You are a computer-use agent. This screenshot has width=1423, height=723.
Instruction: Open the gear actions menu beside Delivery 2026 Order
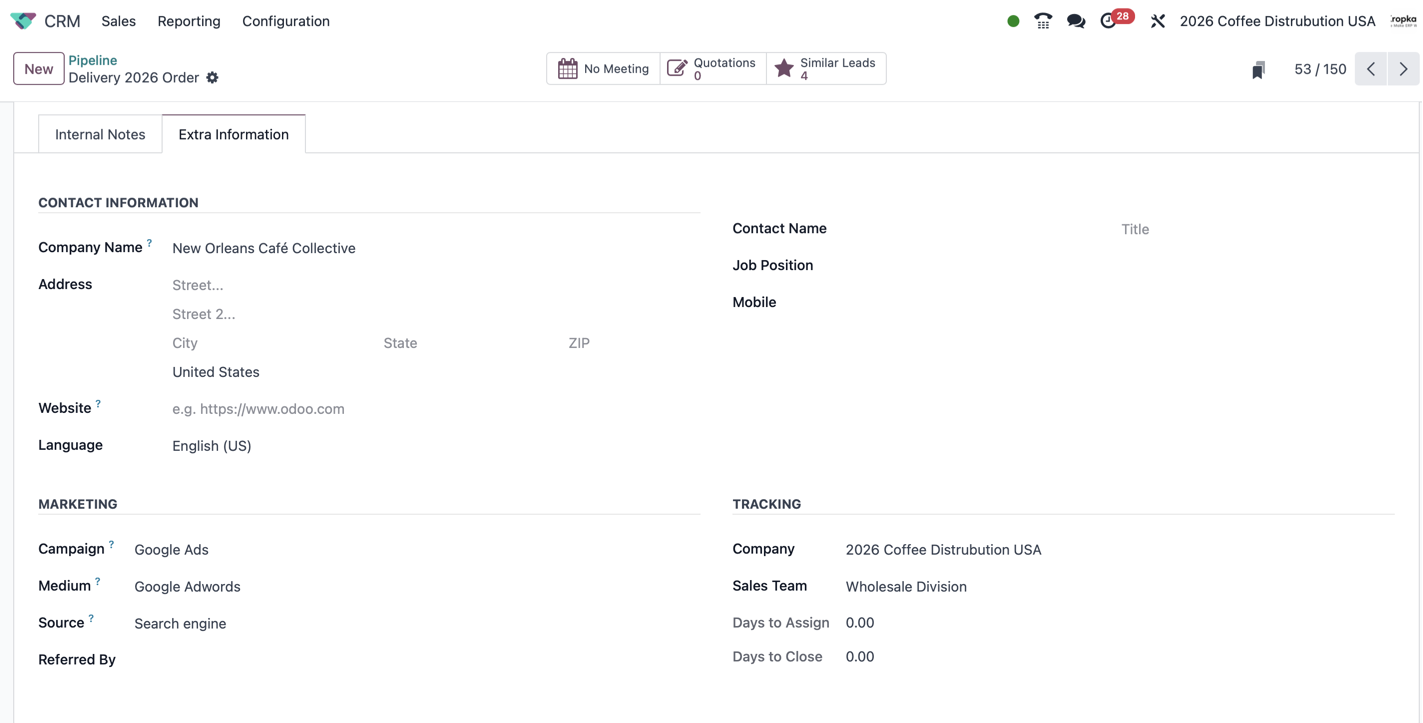tap(212, 78)
